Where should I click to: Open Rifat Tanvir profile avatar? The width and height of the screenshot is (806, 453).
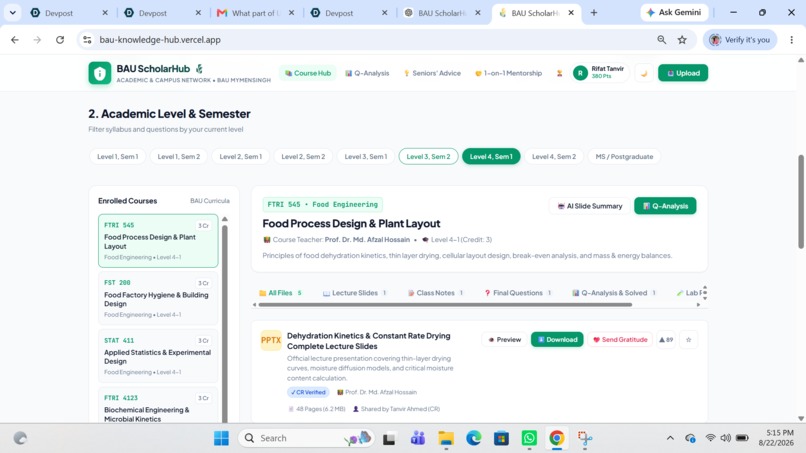tap(580, 73)
